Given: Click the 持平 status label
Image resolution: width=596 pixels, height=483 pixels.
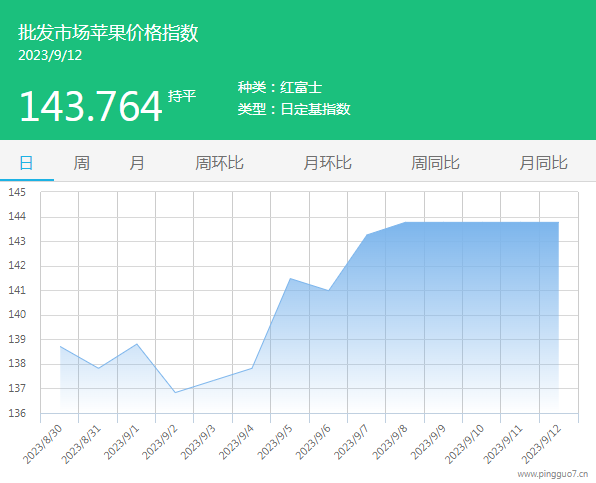Looking at the screenshot, I should tap(182, 96).
